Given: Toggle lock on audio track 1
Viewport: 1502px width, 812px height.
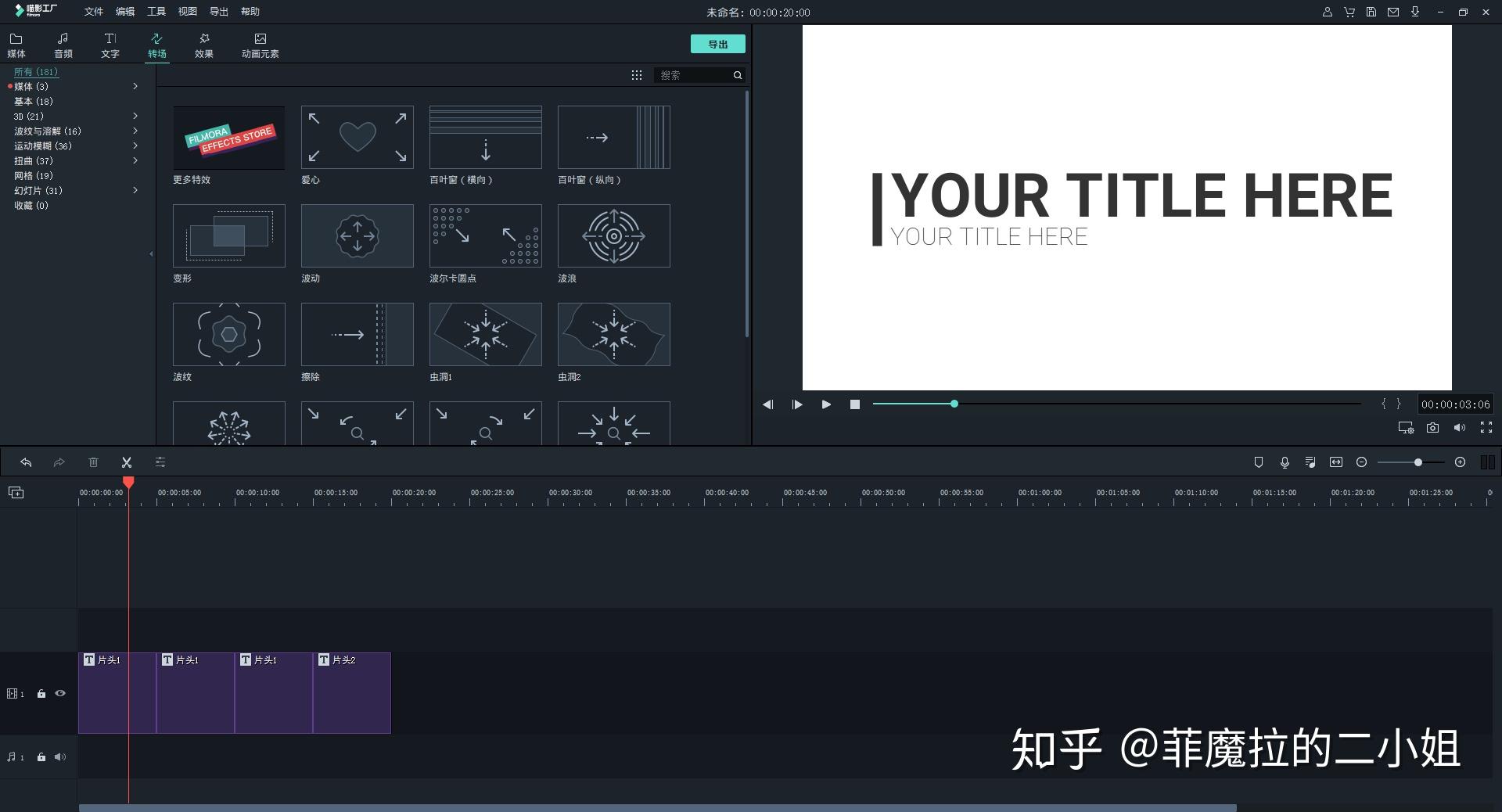Looking at the screenshot, I should click(x=41, y=756).
